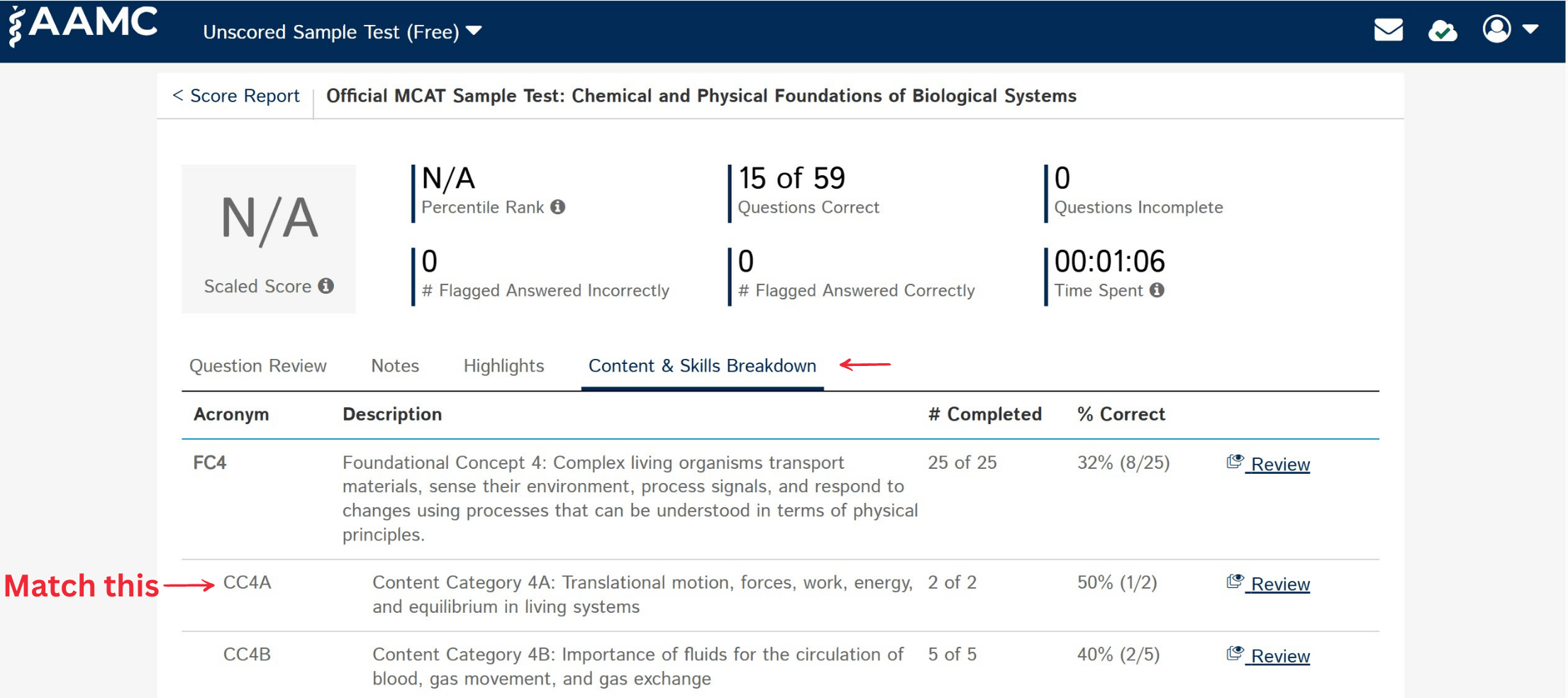
Task: Open the messages envelope icon
Action: pos(1389,30)
